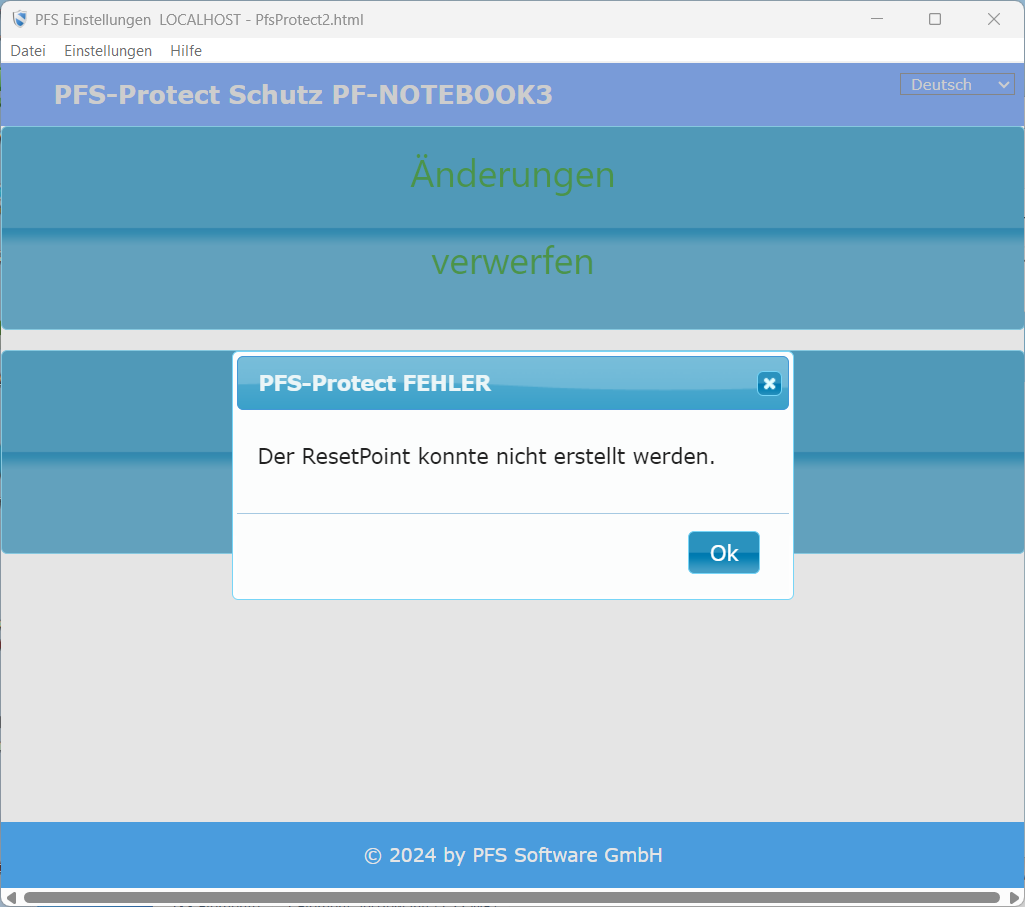Expand the Deutsch language dropdown
The width and height of the screenshot is (1025, 907).
point(957,85)
